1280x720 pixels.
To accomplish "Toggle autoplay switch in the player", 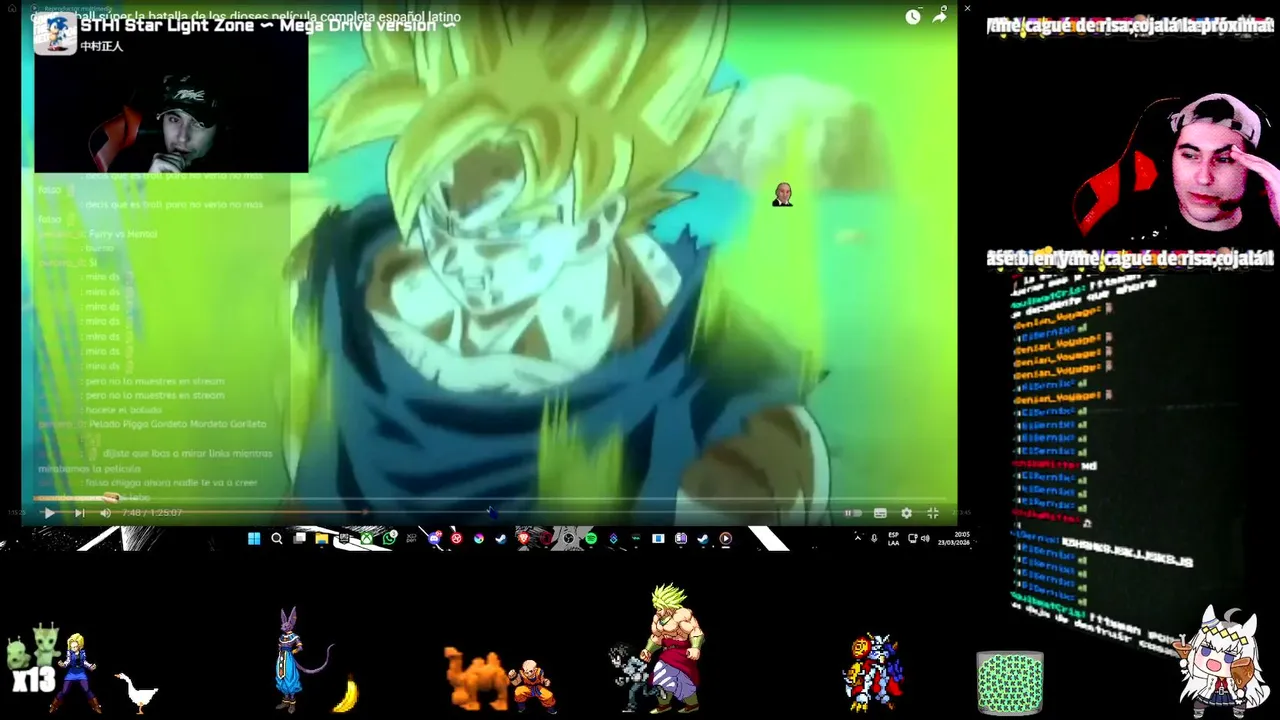I will [853, 513].
